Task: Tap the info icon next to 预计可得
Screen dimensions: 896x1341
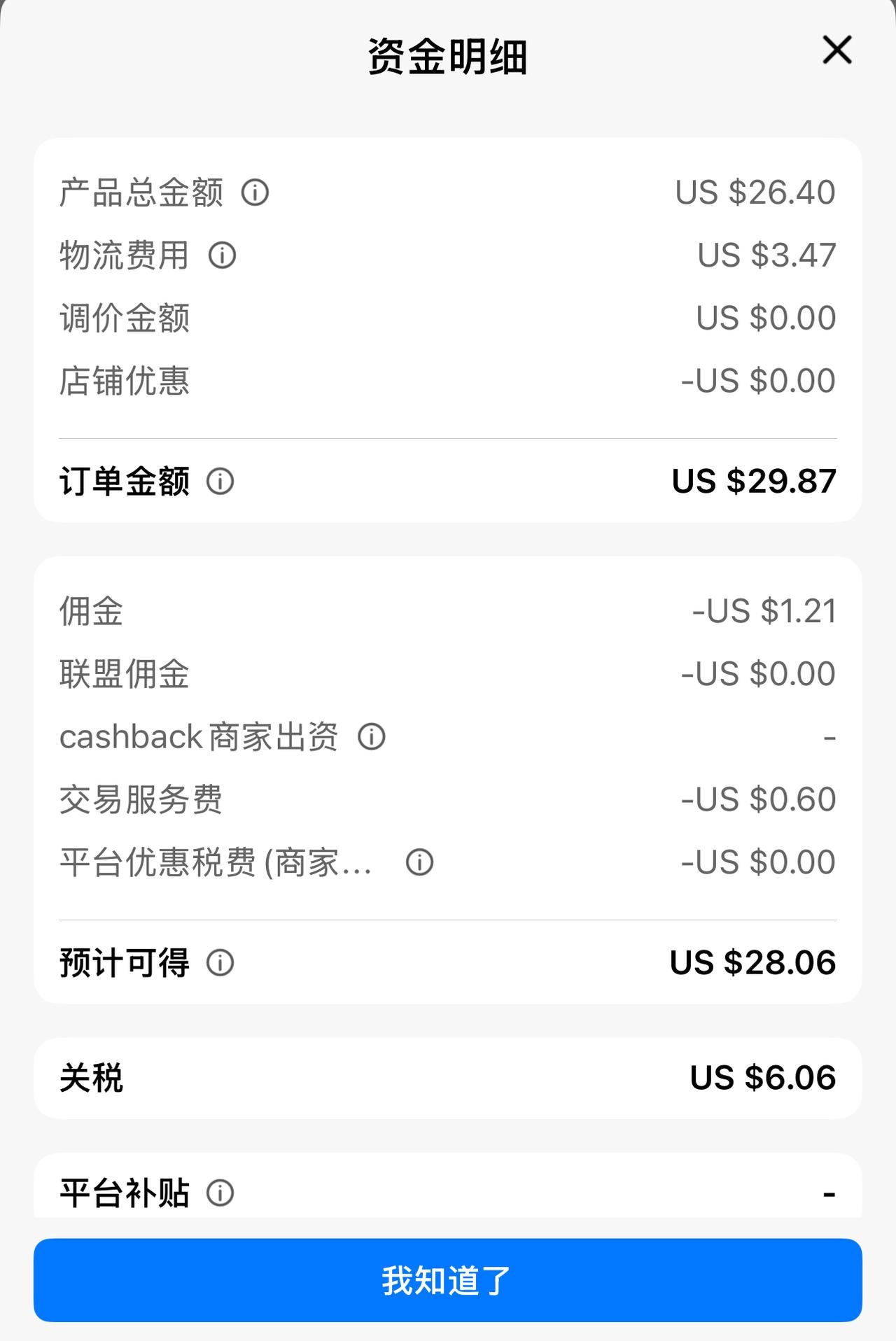Action: coord(220,963)
